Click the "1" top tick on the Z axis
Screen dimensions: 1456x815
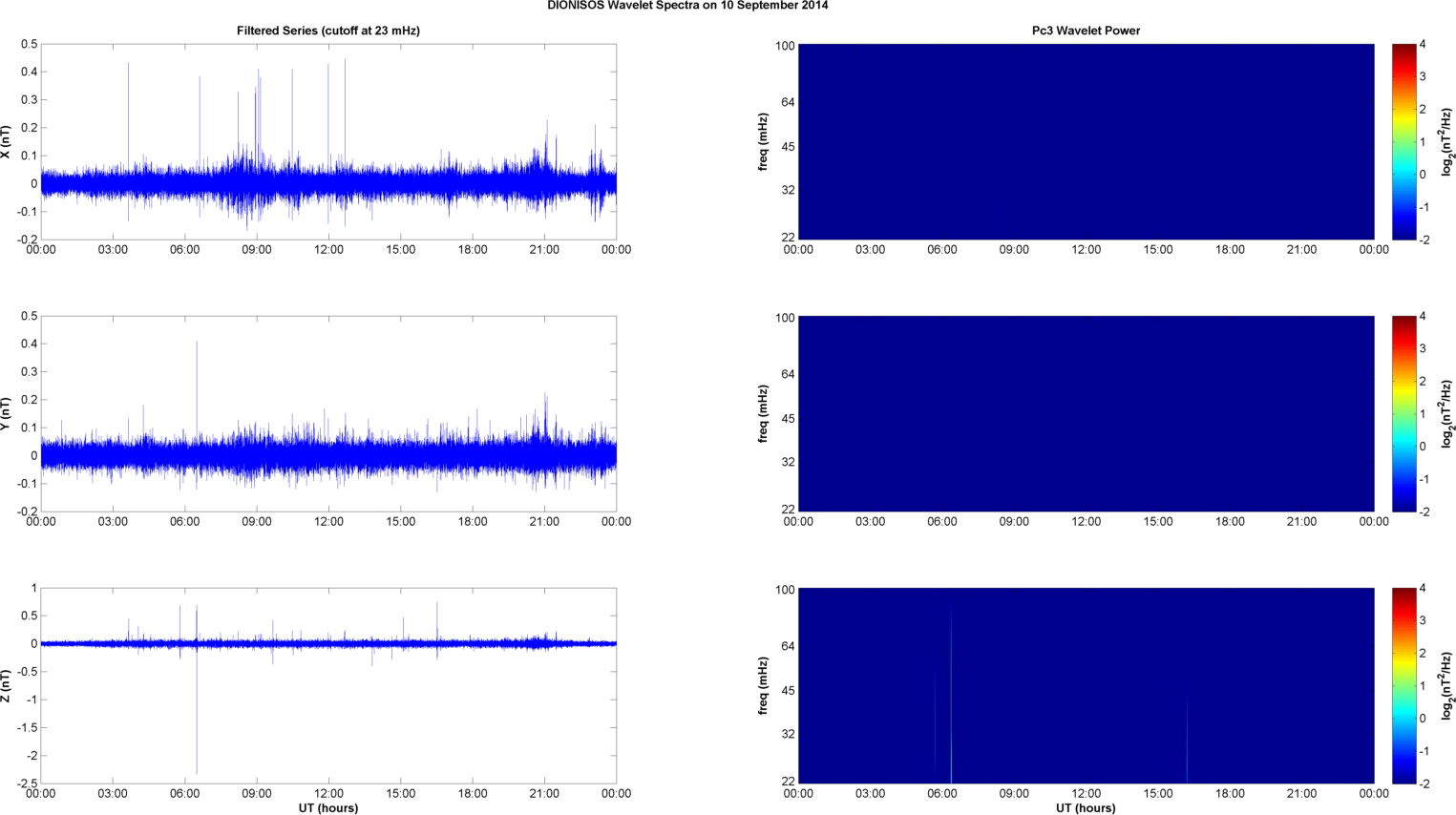[34, 589]
